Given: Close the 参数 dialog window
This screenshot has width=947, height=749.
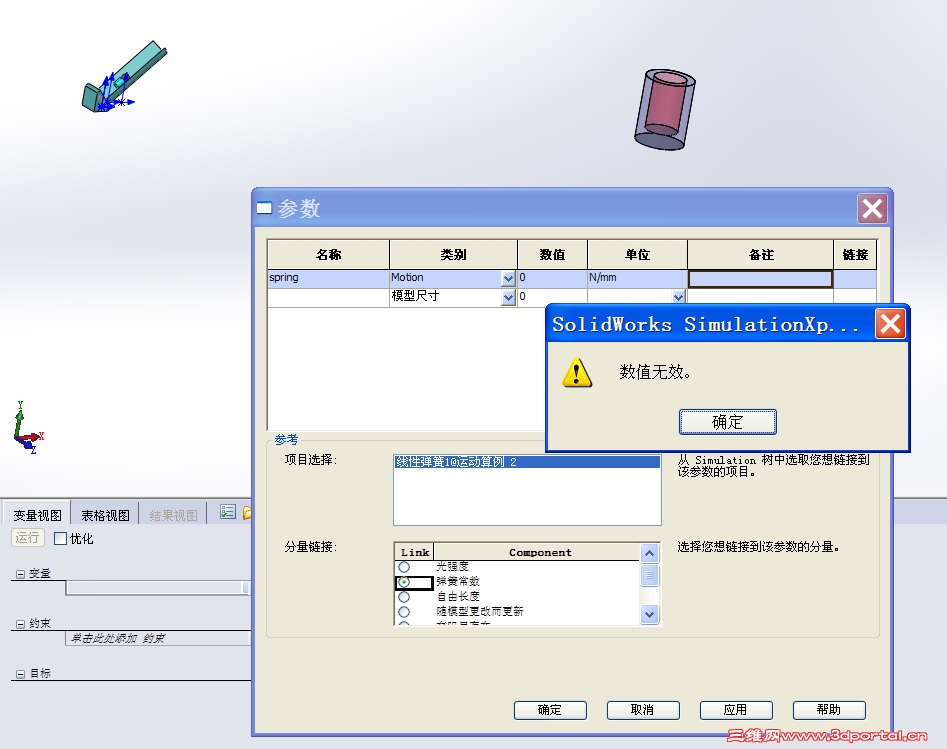Looking at the screenshot, I should tap(872, 209).
